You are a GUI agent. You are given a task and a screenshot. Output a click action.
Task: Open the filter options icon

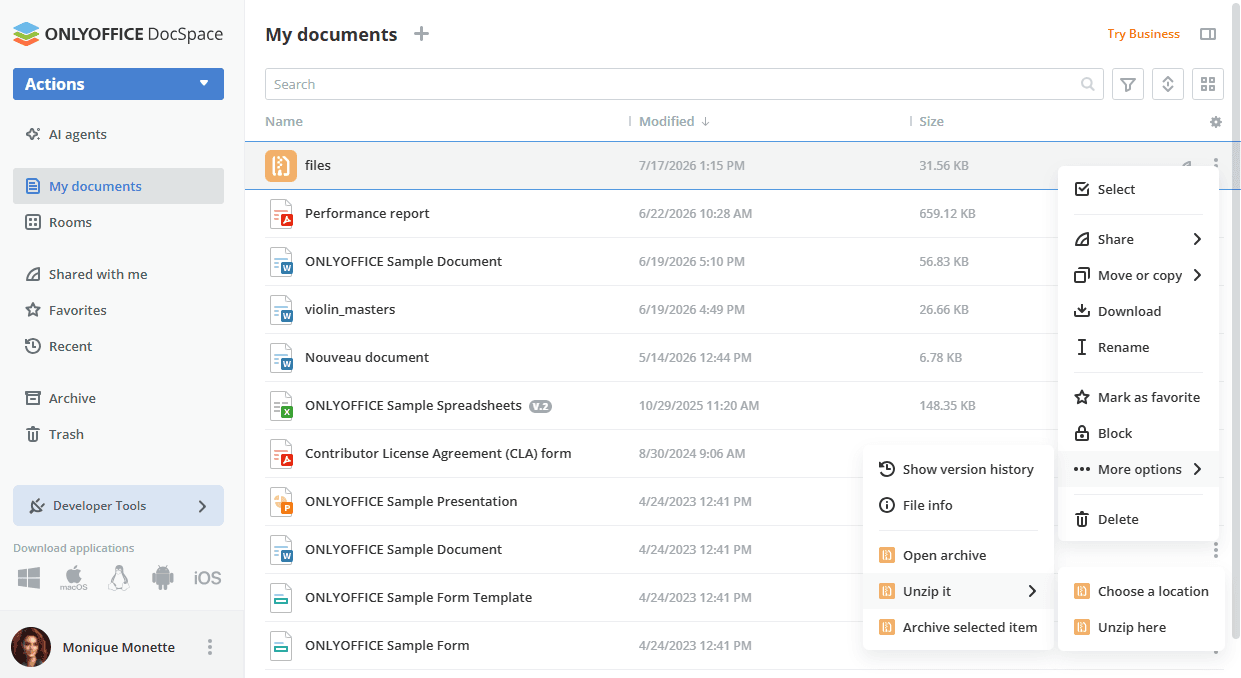click(x=1128, y=84)
